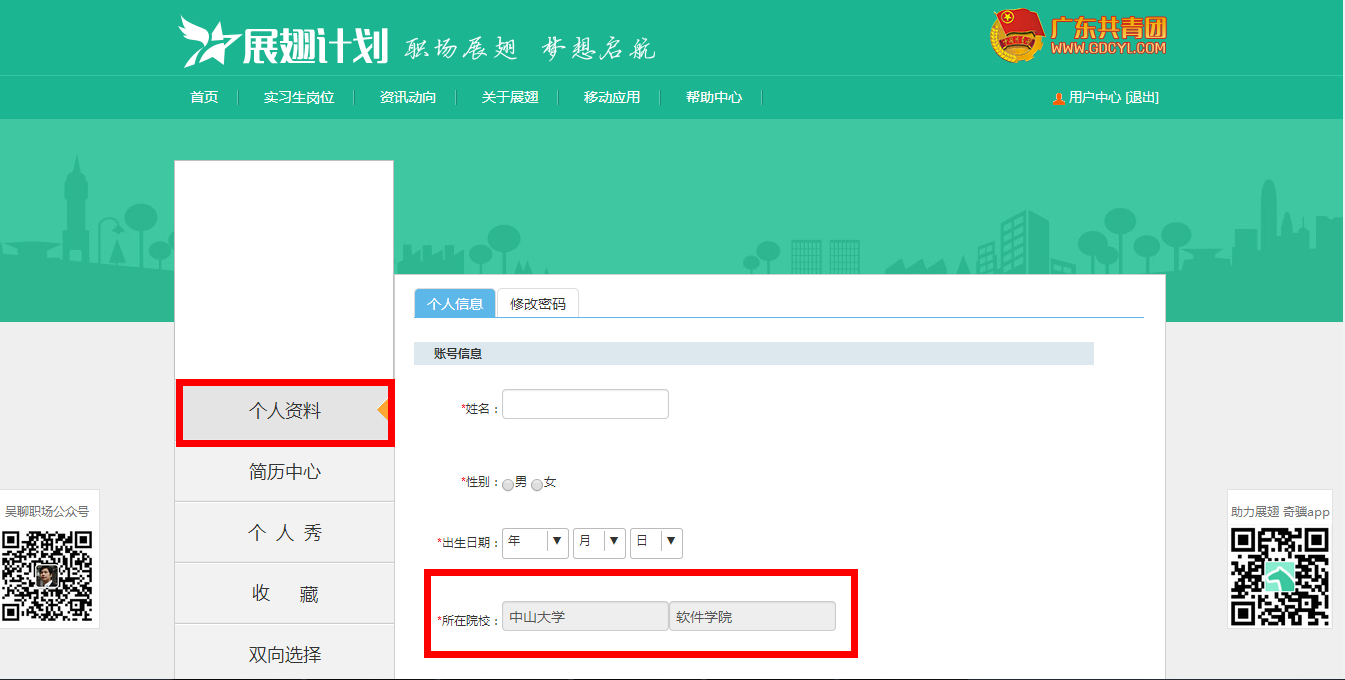Click the 中山大学 school field
Viewport: 1345px width, 680px height.
coord(585,617)
